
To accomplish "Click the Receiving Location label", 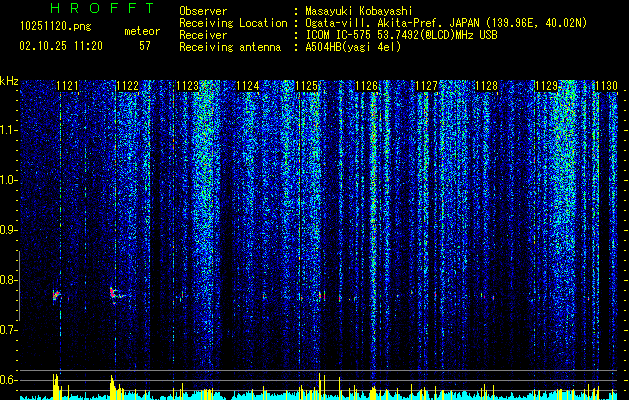I will click(x=233, y=23).
